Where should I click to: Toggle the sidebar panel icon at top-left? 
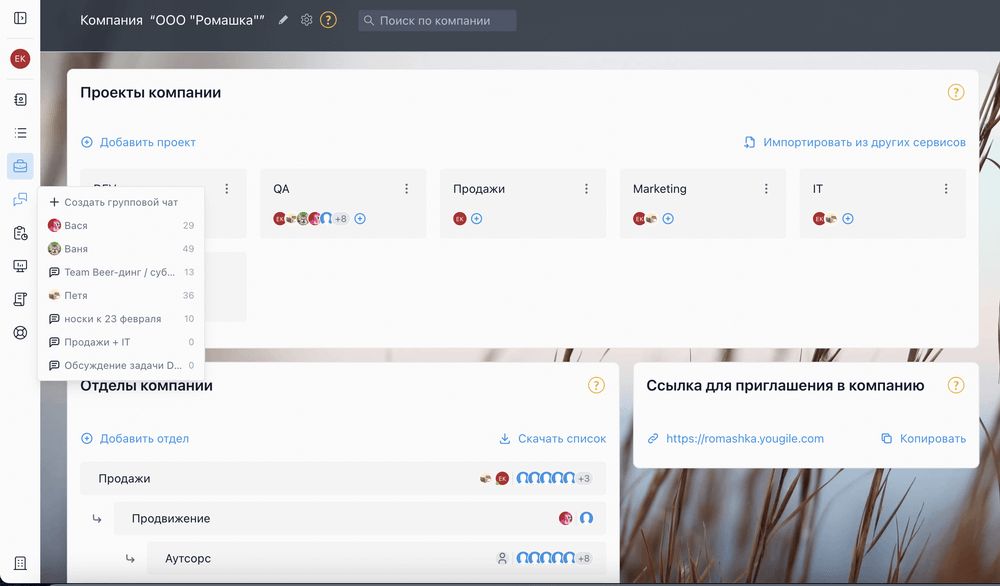(x=20, y=18)
